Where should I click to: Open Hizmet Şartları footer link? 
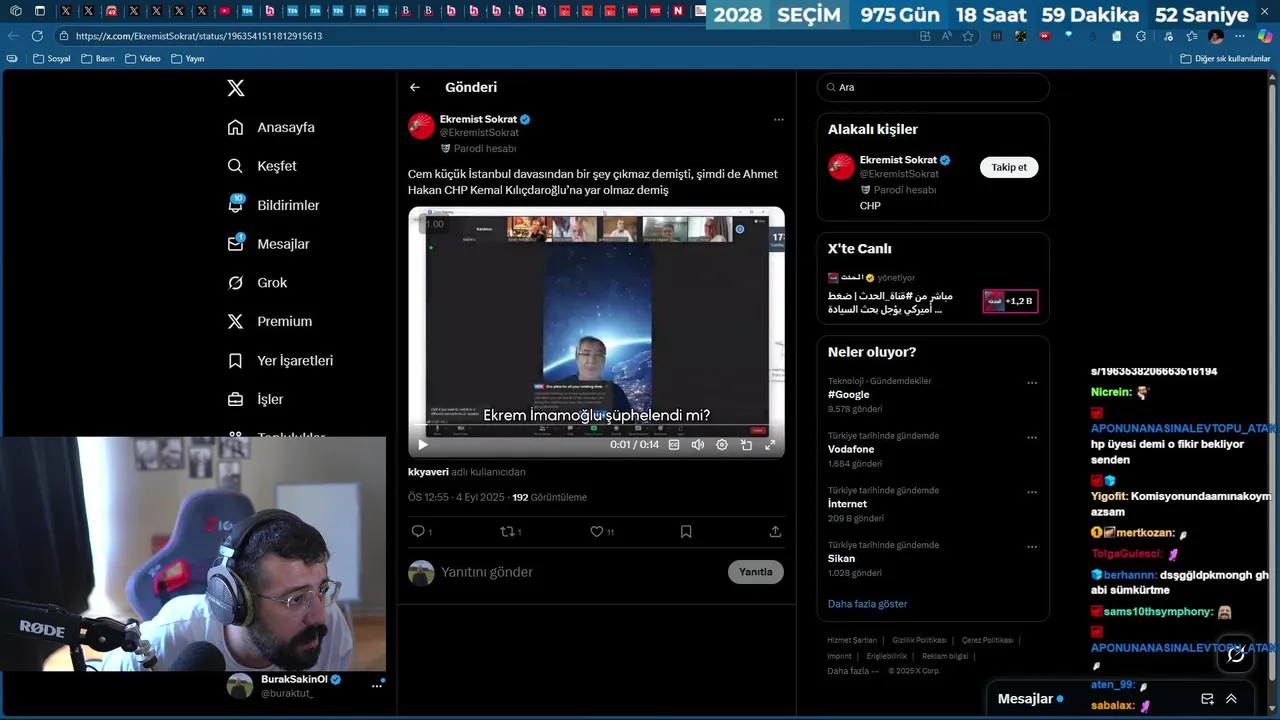click(x=852, y=640)
